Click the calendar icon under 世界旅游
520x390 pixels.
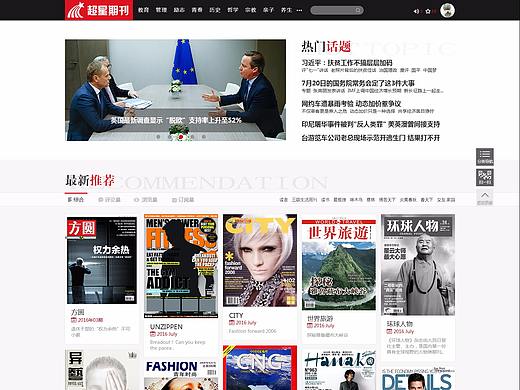click(x=310, y=326)
